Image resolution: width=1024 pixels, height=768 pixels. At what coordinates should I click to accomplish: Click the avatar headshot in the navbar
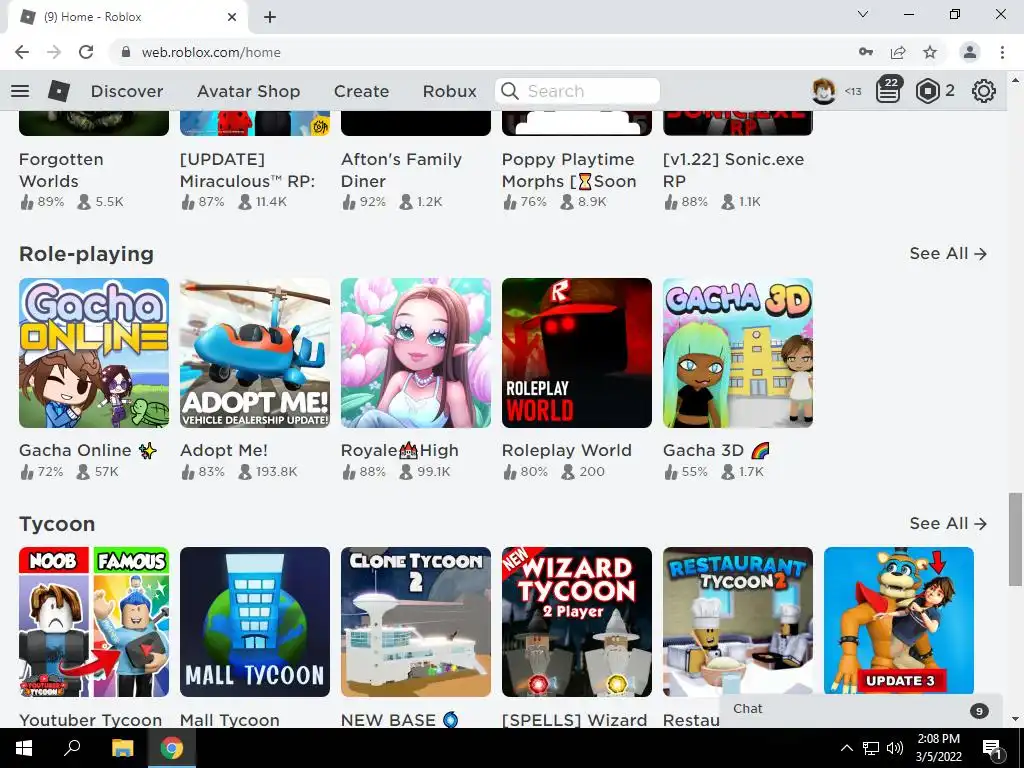(x=824, y=91)
